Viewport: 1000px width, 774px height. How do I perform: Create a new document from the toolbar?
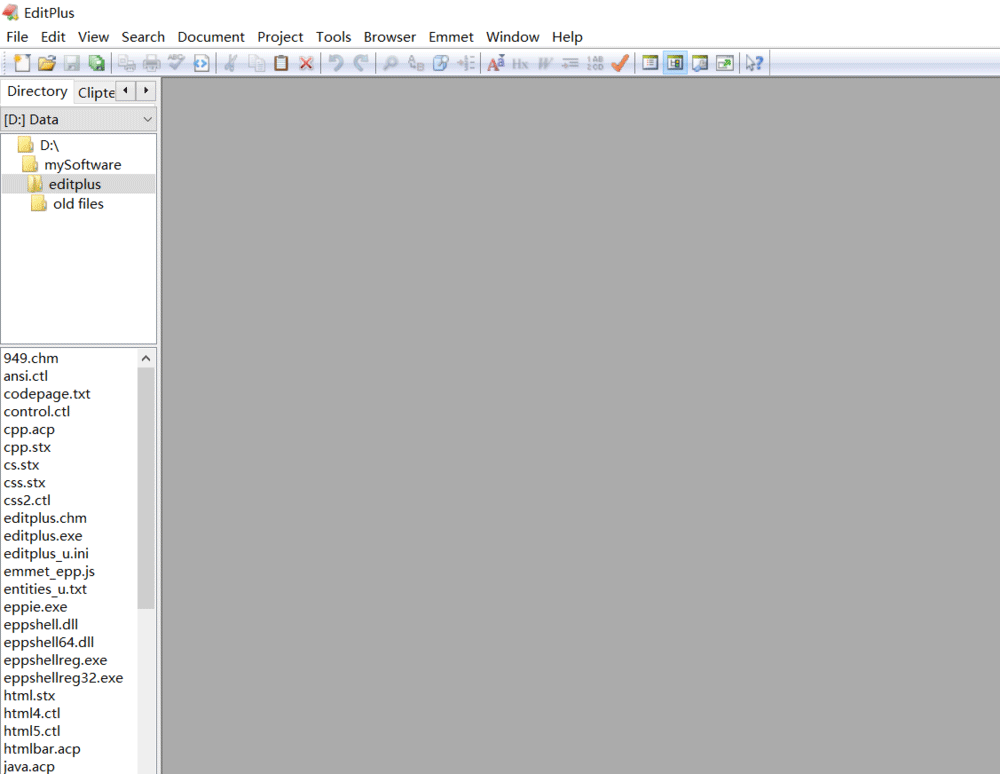click(x=22, y=63)
